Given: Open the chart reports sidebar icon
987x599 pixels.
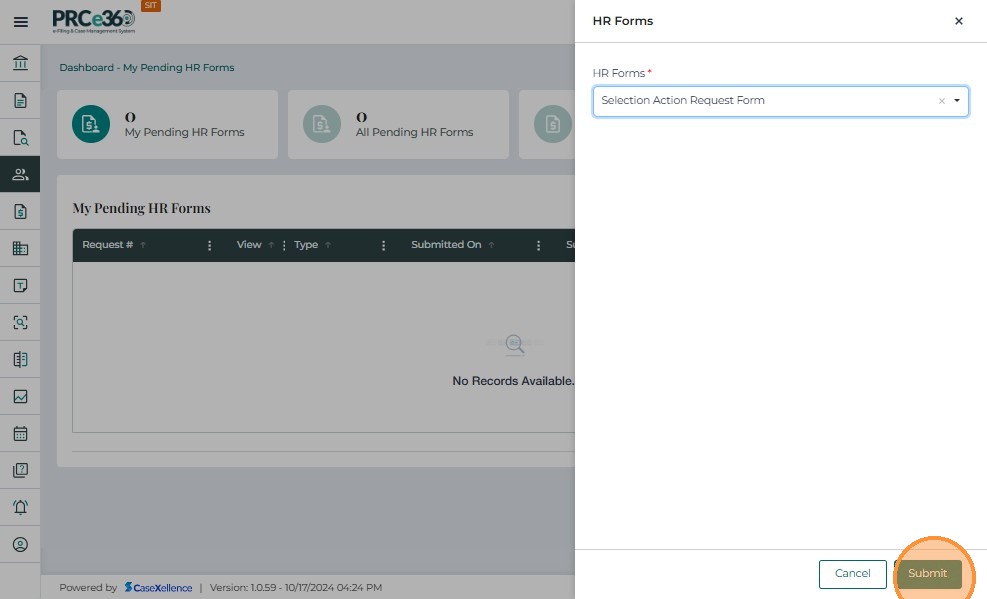Looking at the screenshot, I should pyautogui.click(x=20, y=396).
